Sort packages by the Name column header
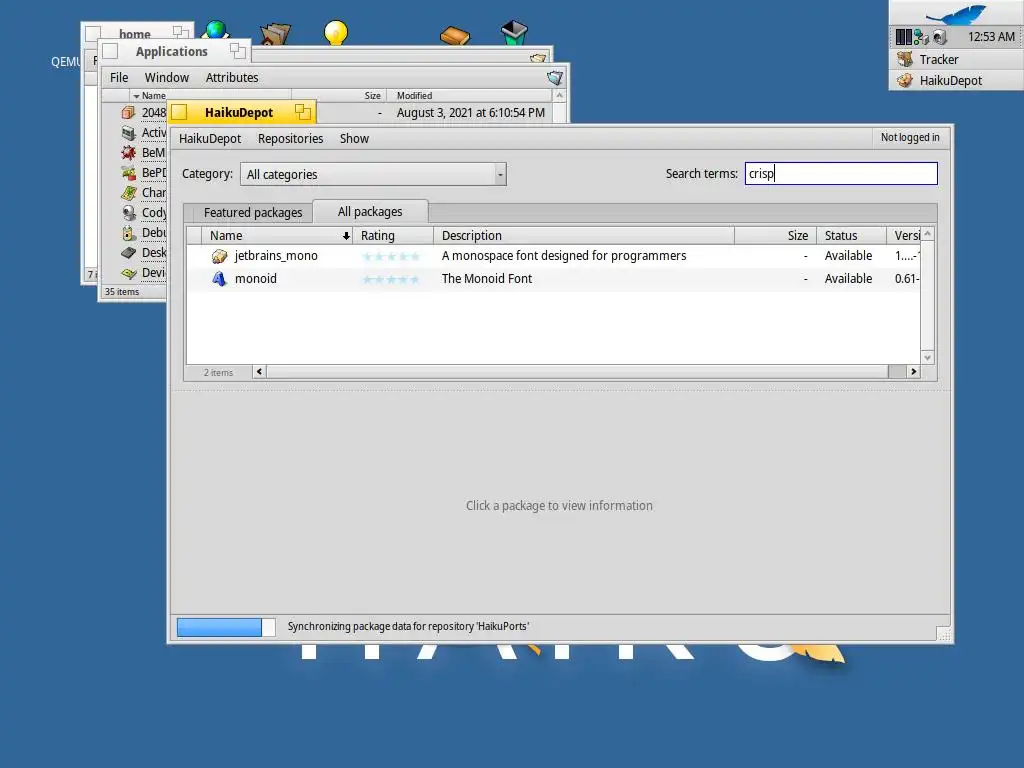Viewport: 1024px width, 768px height. point(277,236)
